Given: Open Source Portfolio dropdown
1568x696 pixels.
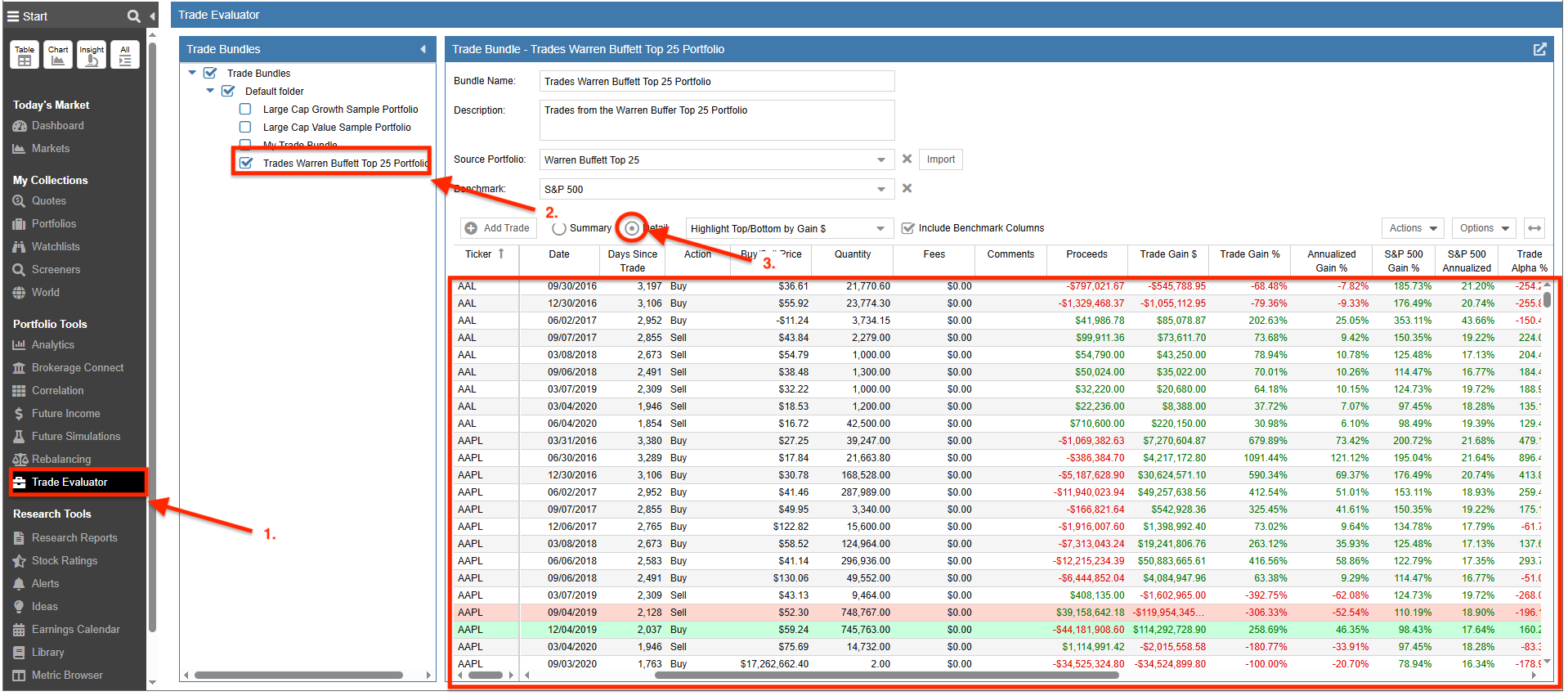Looking at the screenshot, I should tap(881, 159).
